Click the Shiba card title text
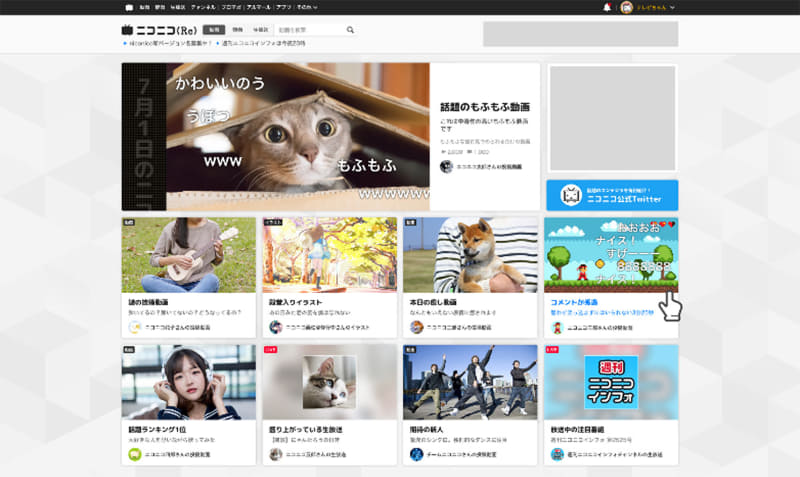 (x=433, y=302)
